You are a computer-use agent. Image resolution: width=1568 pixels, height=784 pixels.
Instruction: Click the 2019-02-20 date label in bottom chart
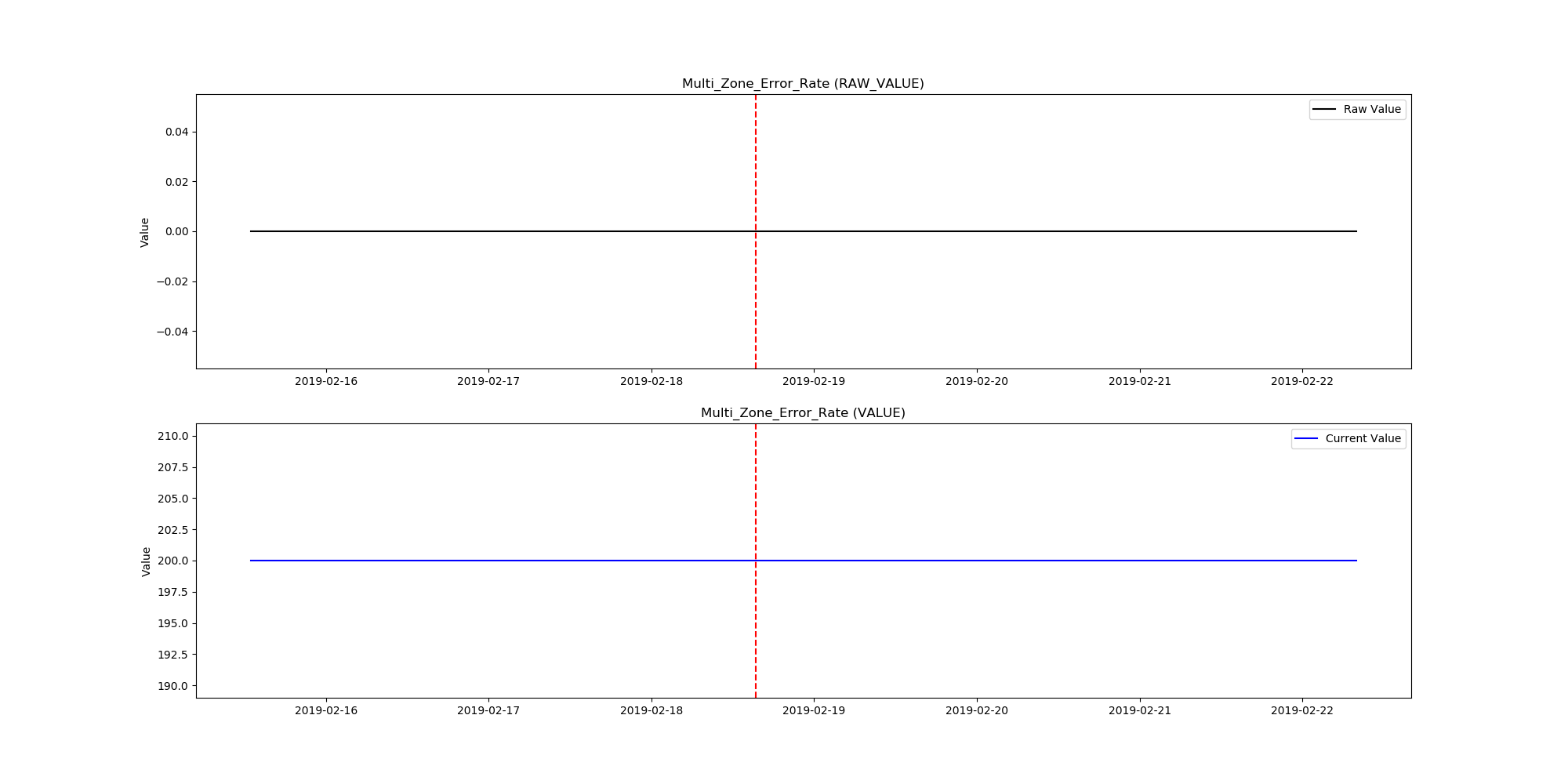977,710
